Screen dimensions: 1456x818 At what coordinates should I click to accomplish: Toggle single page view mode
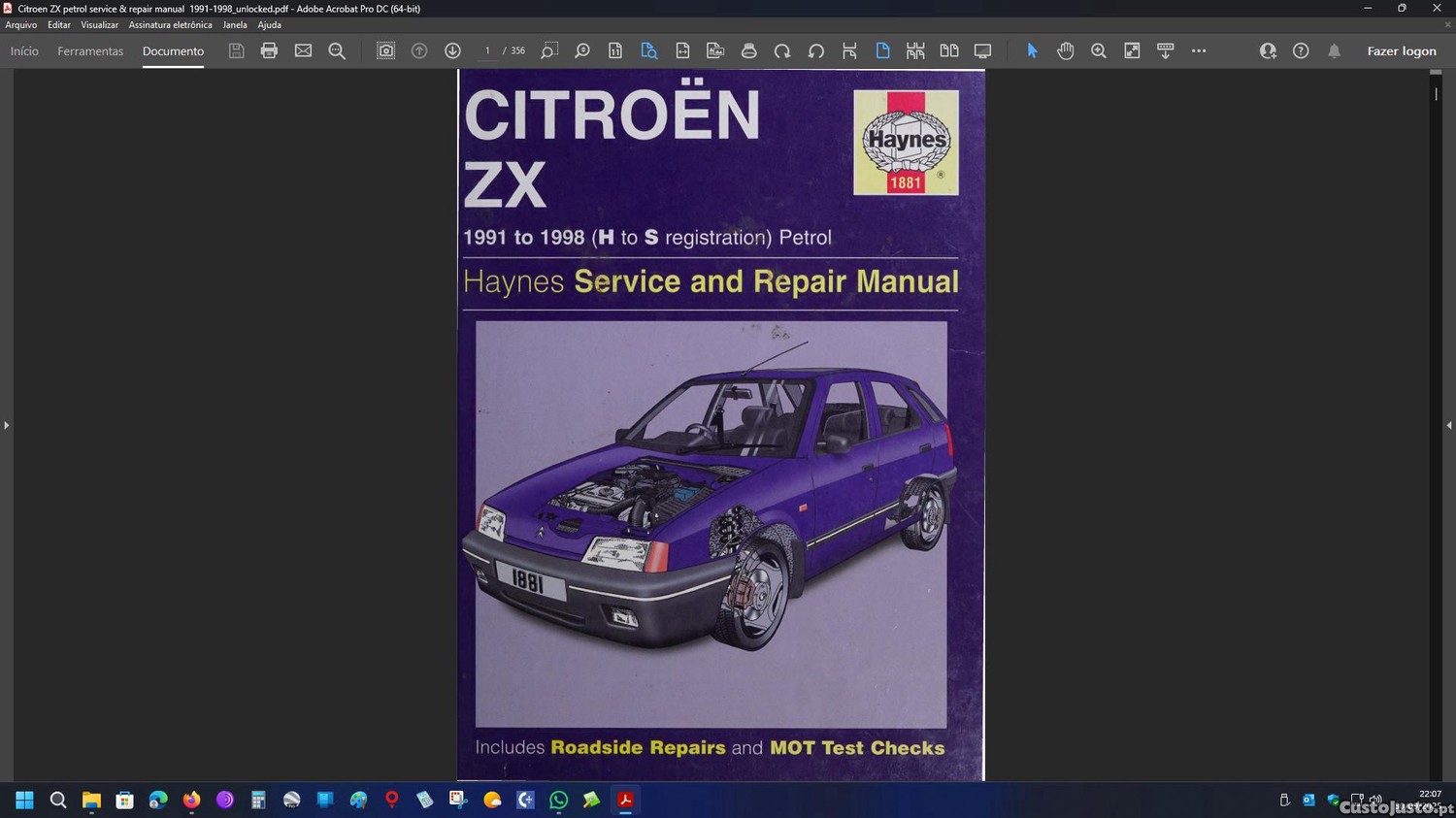[x=882, y=51]
